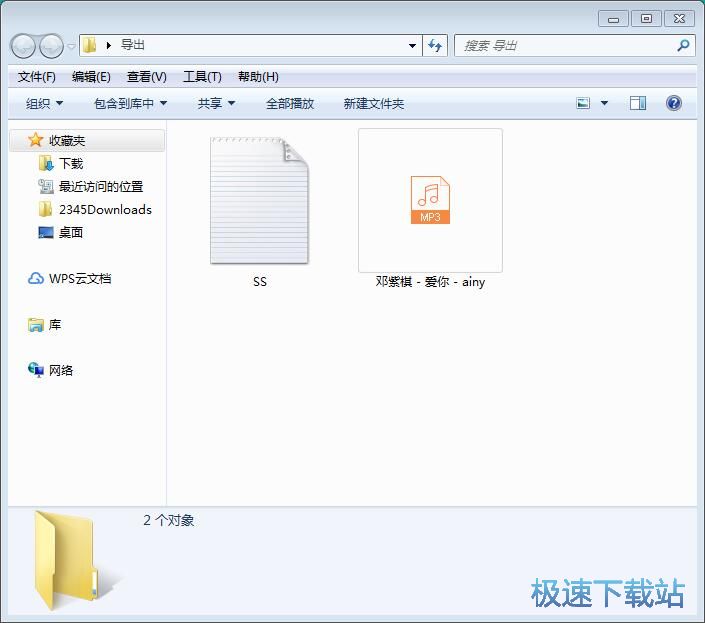Viewport: 705px width, 623px height.
Task: Click the SS file name label
Action: 260,282
